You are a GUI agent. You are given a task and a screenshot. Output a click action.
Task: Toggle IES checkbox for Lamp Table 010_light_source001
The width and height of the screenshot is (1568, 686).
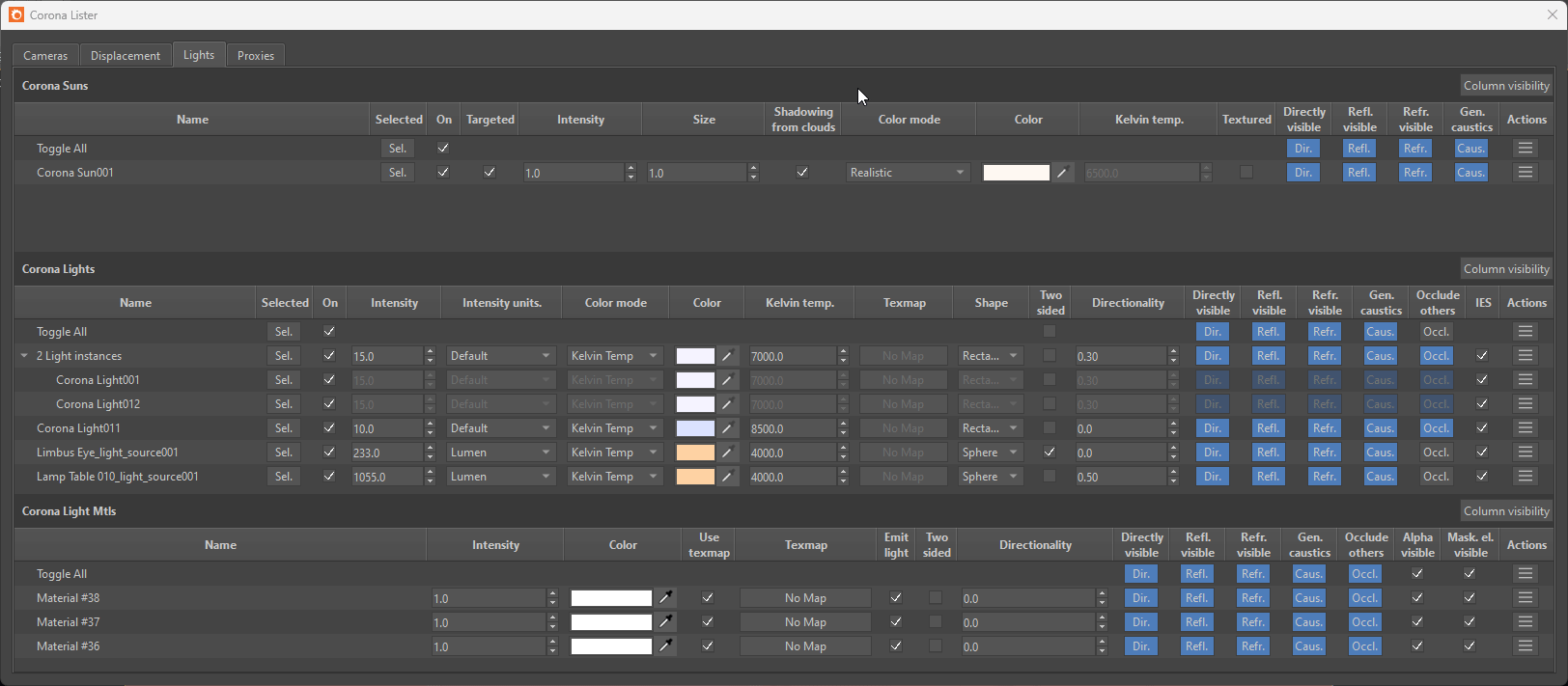coord(1482,477)
